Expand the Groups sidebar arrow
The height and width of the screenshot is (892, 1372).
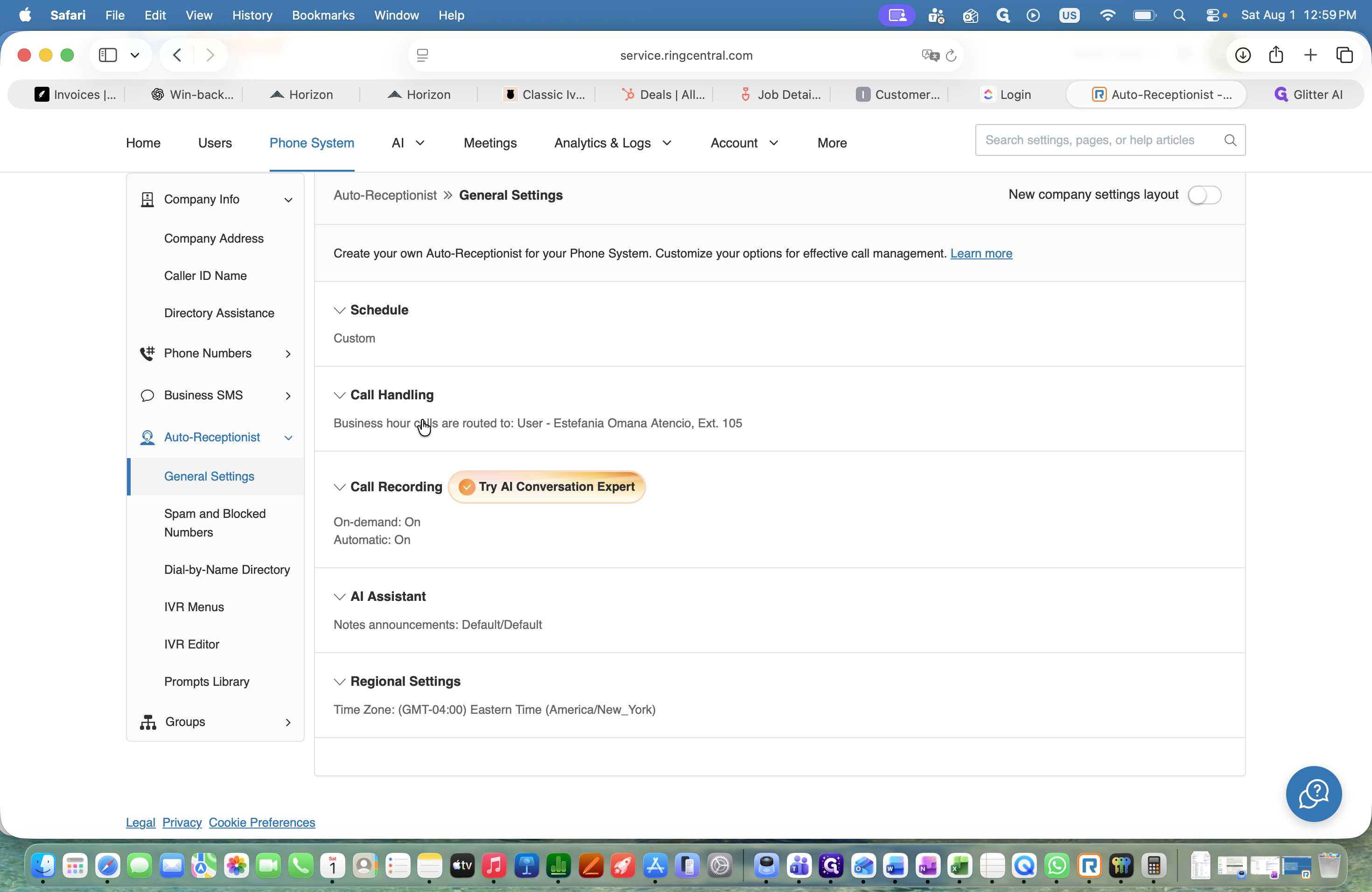click(288, 722)
